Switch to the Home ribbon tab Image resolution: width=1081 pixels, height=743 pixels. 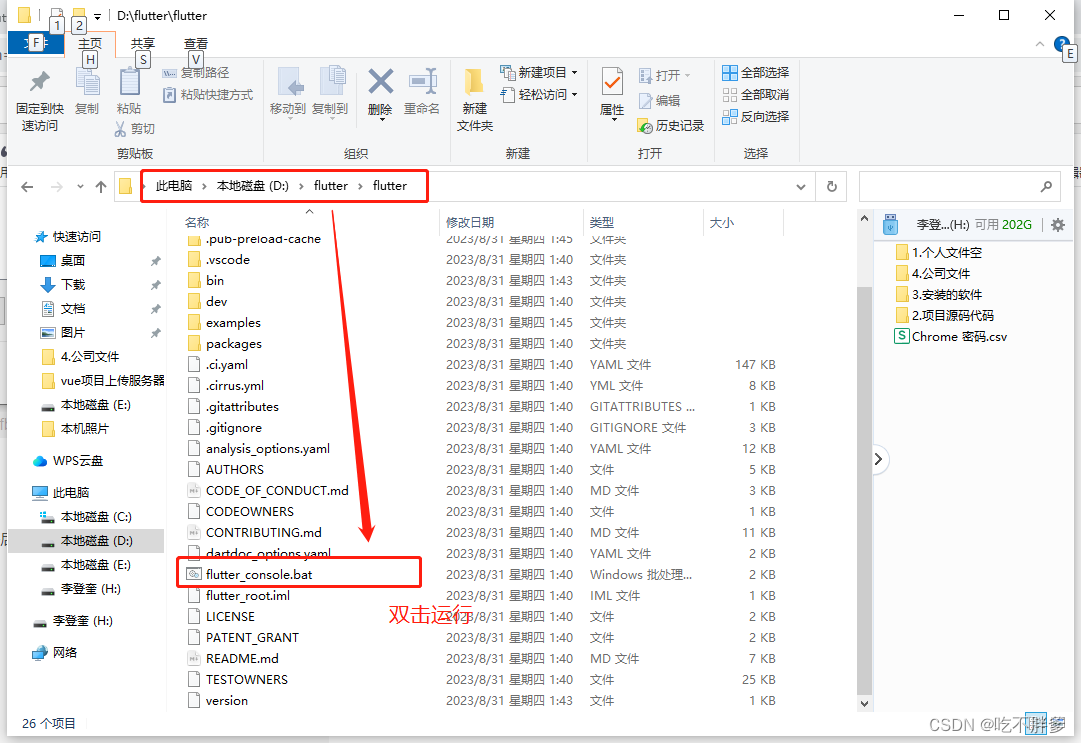(x=90, y=44)
